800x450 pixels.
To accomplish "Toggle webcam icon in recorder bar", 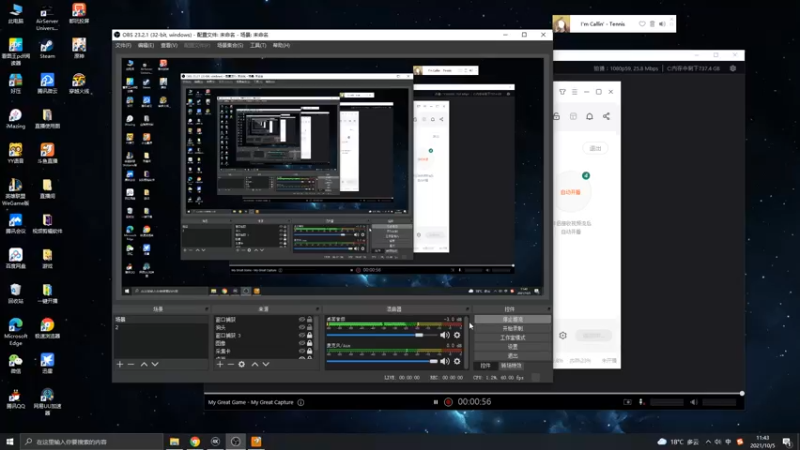I will tap(628, 402).
